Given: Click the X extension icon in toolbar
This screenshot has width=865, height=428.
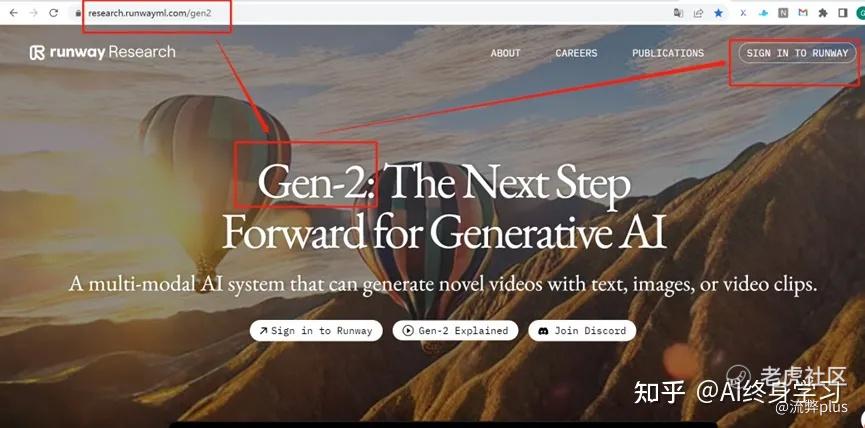Looking at the screenshot, I should 743,13.
